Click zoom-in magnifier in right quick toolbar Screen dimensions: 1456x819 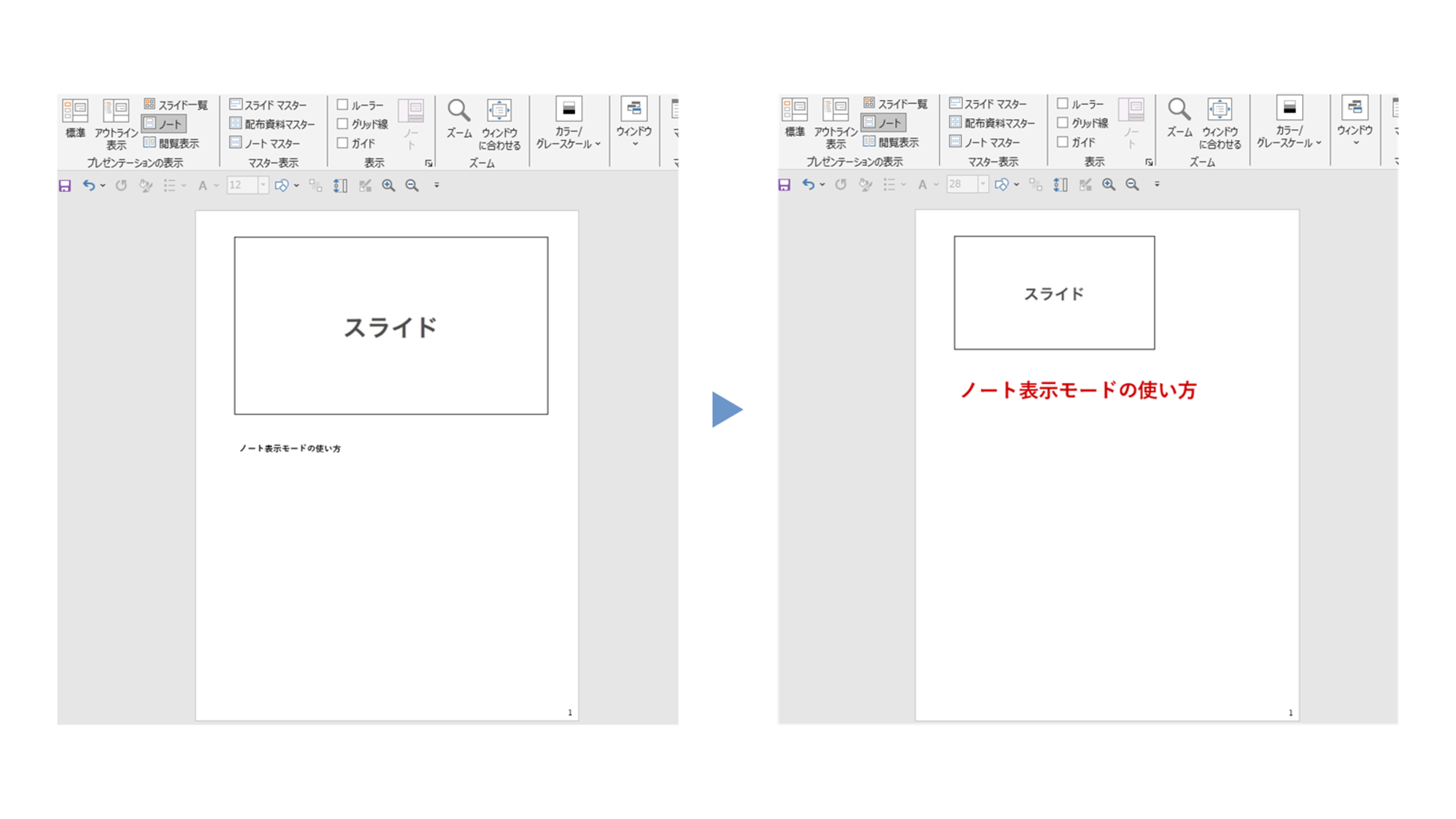[x=1109, y=185]
